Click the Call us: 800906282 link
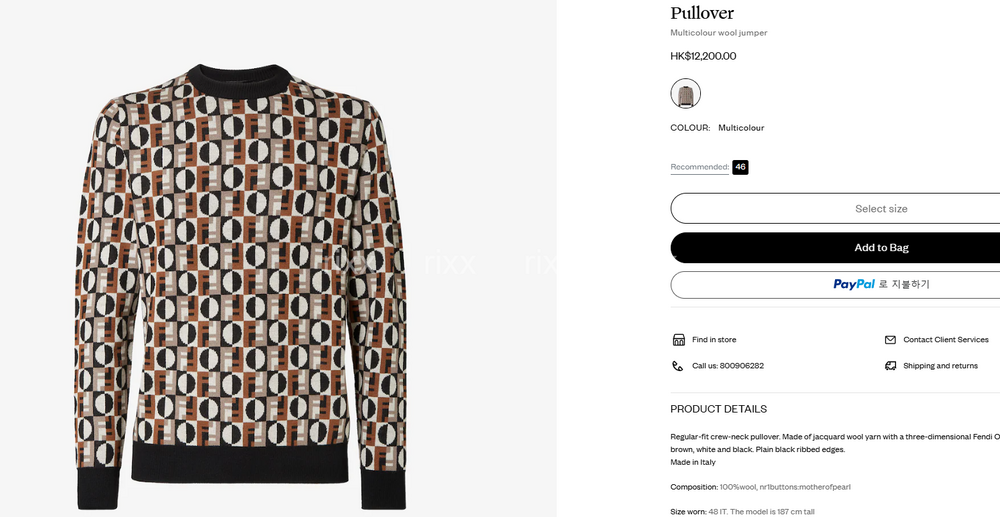 tap(728, 366)
